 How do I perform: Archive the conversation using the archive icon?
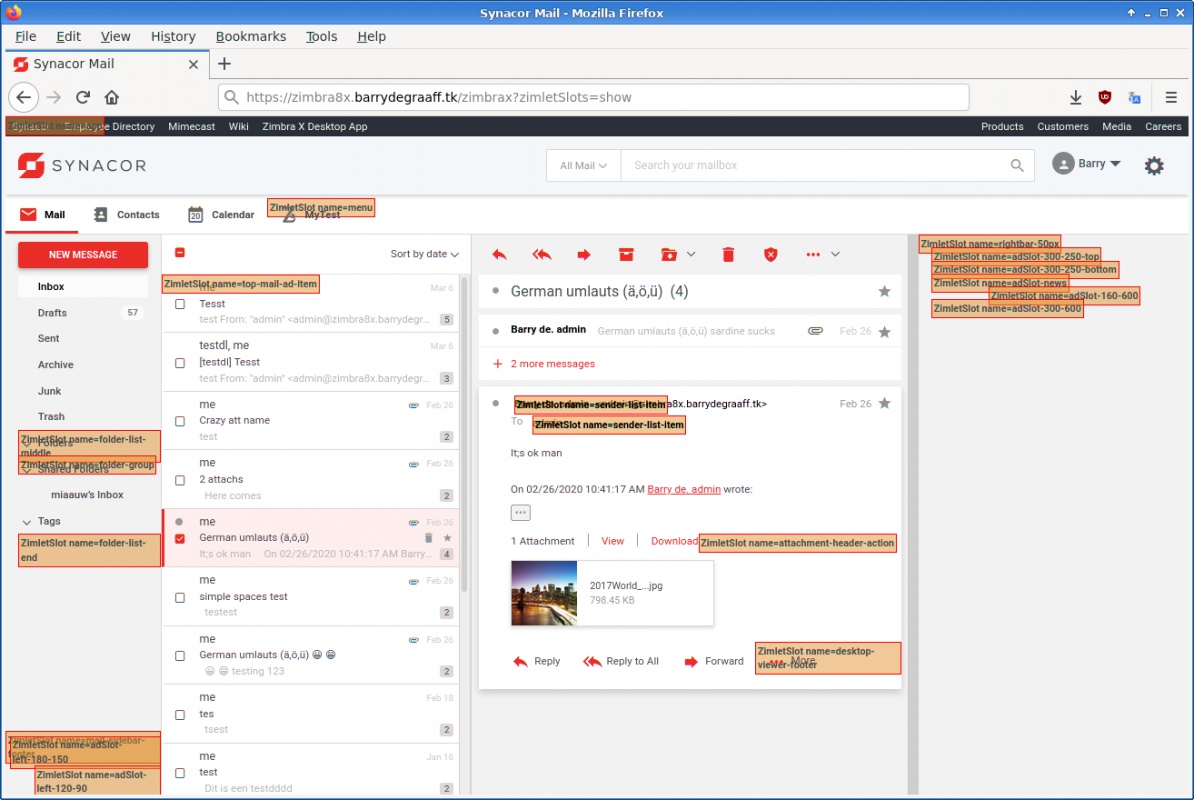(626, 255)
